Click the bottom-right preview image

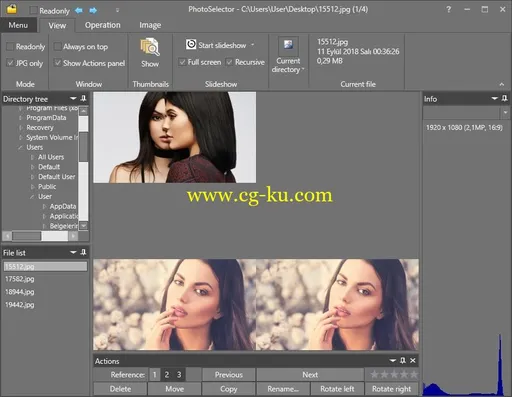click(337, 305)
